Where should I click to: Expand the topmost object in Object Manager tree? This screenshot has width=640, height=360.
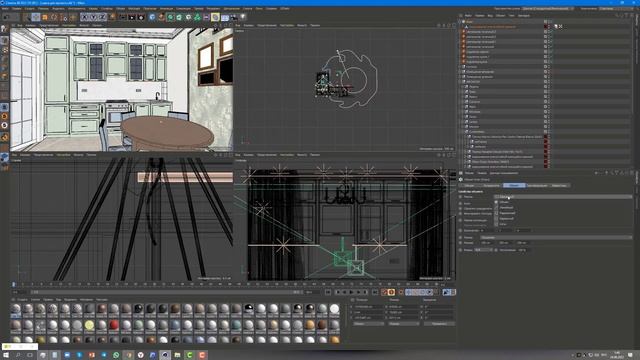pos(460,22)
